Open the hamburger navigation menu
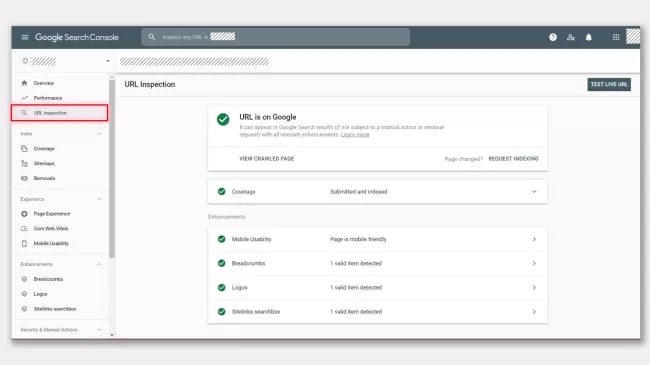The height and width of the screenshot is (365, 650). [25, 37]
